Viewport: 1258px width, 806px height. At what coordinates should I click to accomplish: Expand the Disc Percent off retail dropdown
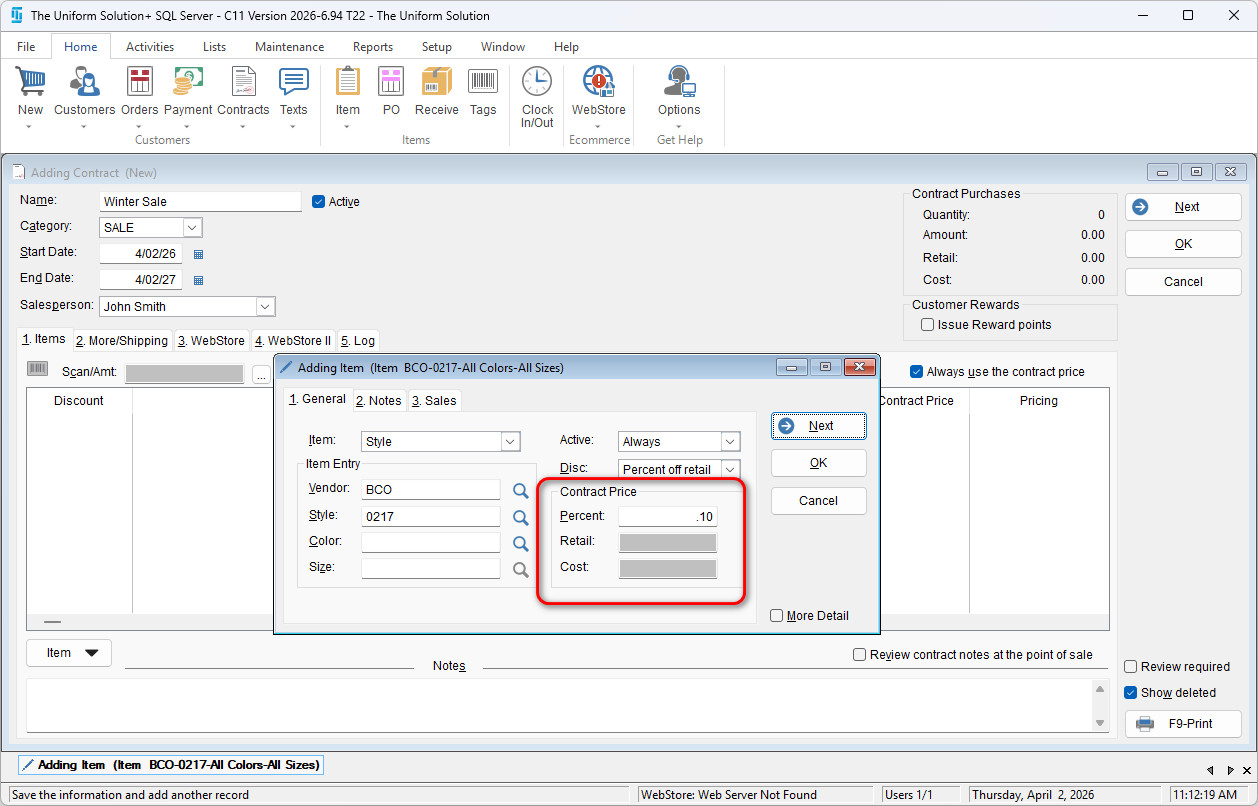[730, 469]
